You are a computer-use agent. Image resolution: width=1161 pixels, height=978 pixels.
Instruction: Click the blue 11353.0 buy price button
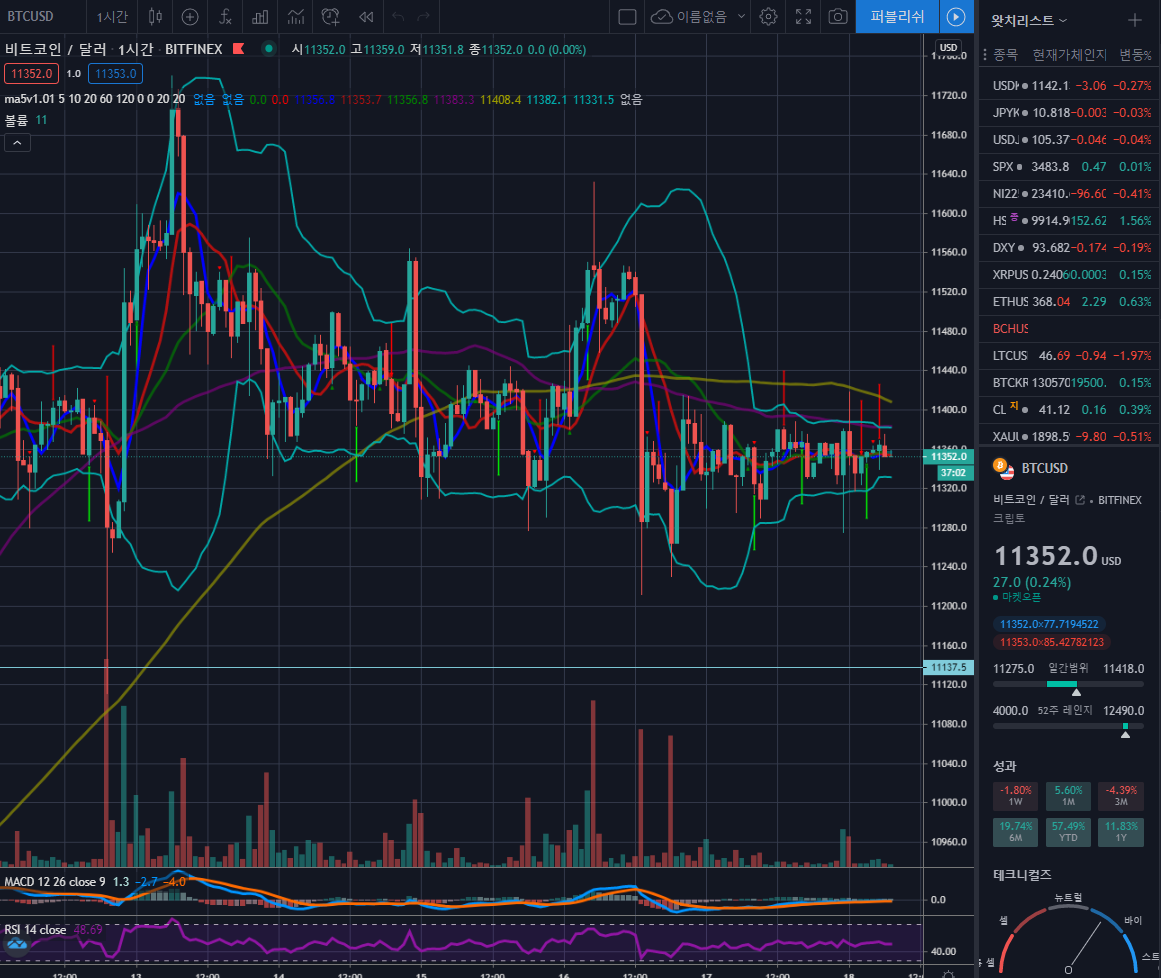pyautogui.click(x=116, y=73)
